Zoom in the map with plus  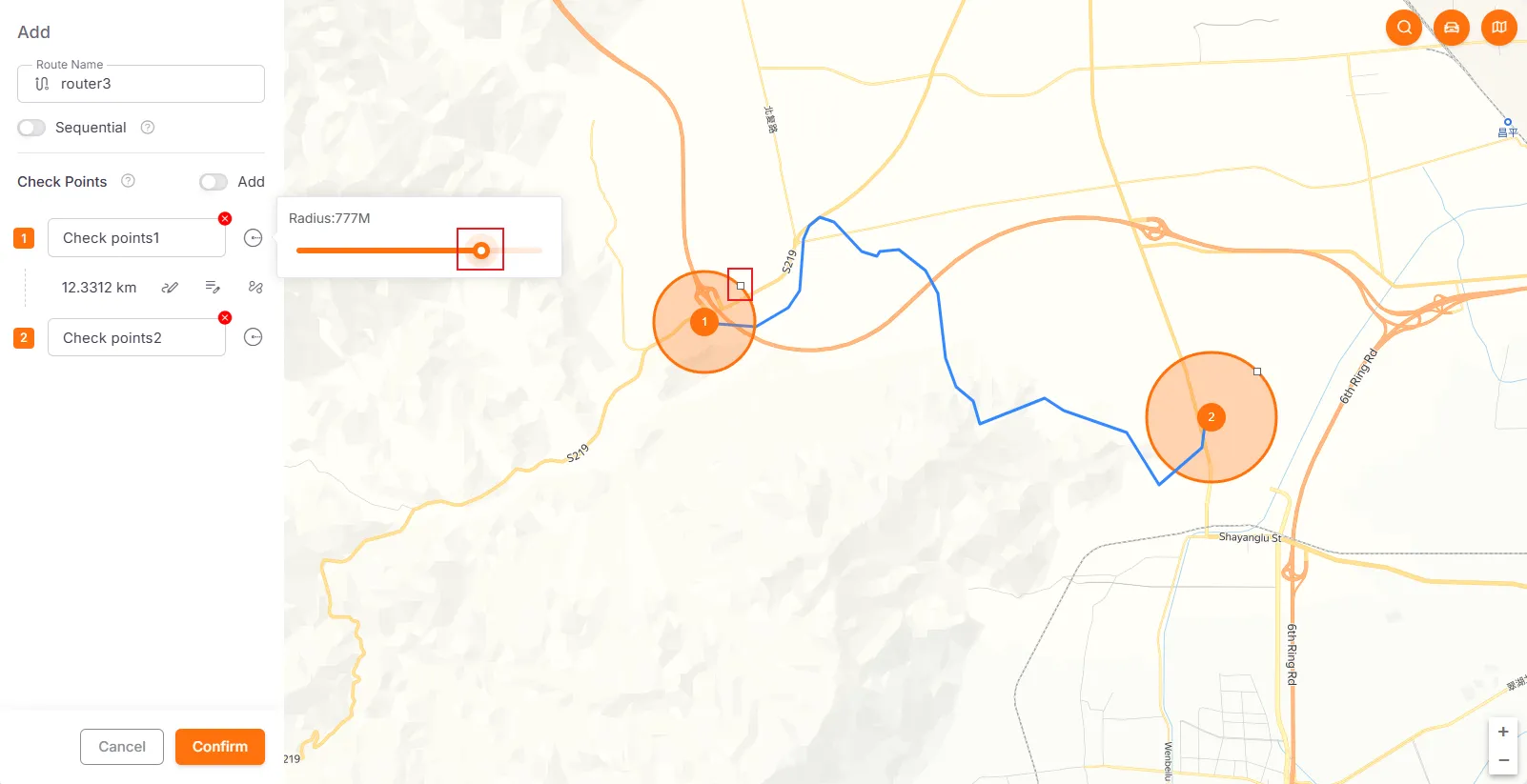coord(1503,732)
